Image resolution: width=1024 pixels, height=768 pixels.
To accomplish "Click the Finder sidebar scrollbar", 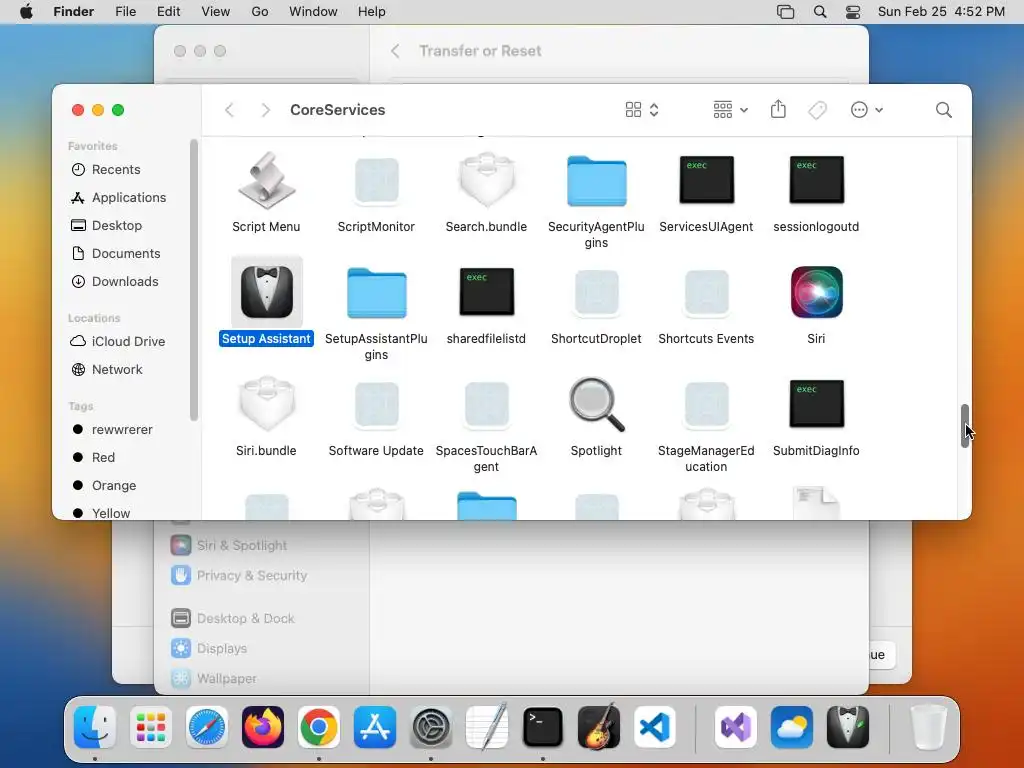I will (193, 281).
